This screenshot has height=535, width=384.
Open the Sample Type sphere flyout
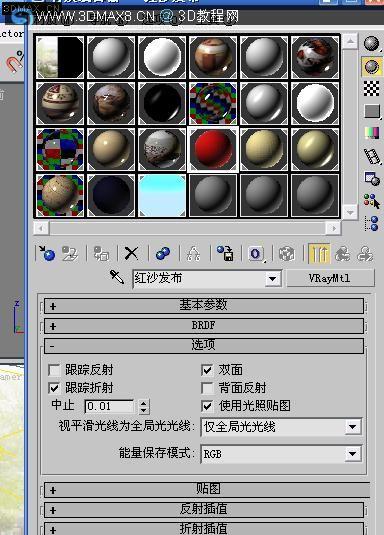tap(371, 44)
